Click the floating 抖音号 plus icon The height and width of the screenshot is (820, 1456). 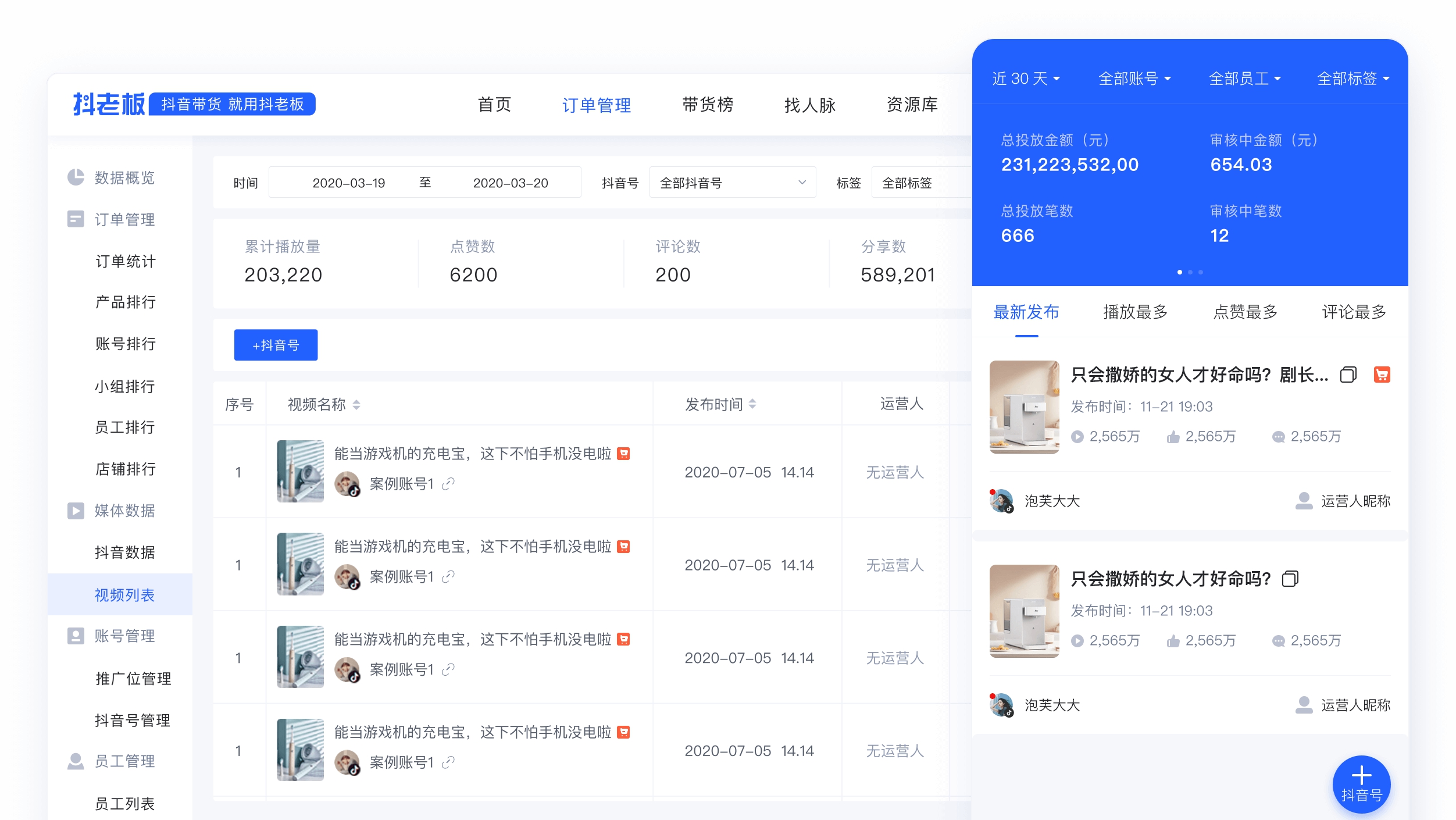(1361, 784)
